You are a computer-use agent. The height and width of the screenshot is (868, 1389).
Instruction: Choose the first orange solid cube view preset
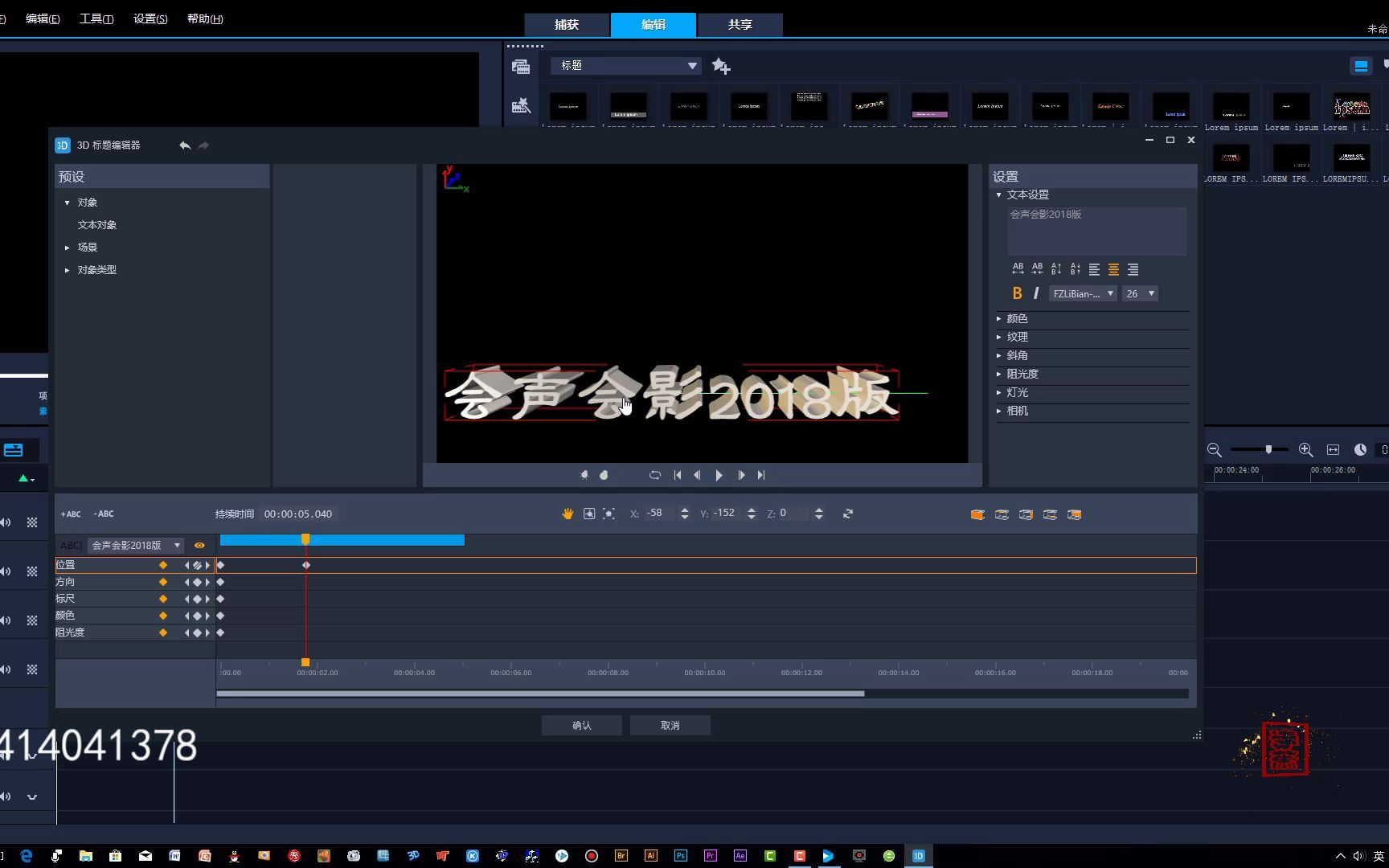(x=977, y=514)
